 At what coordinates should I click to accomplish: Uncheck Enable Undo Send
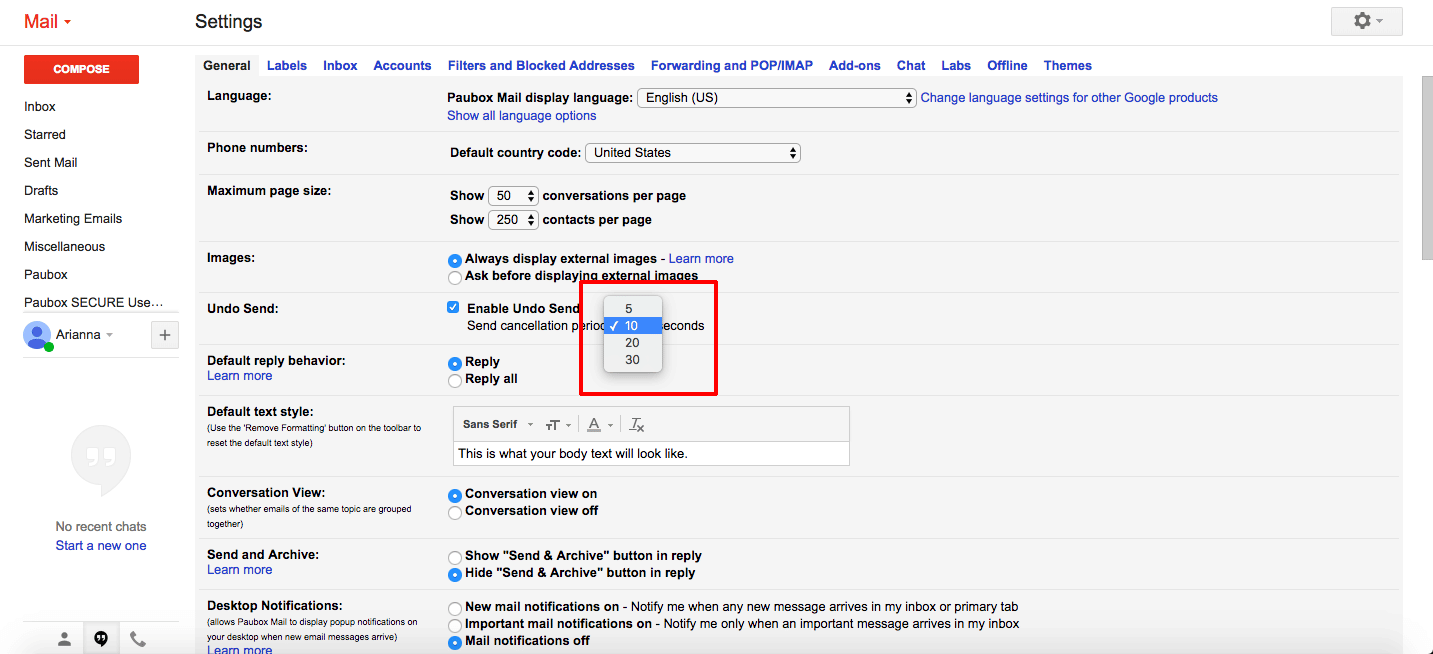453,307
